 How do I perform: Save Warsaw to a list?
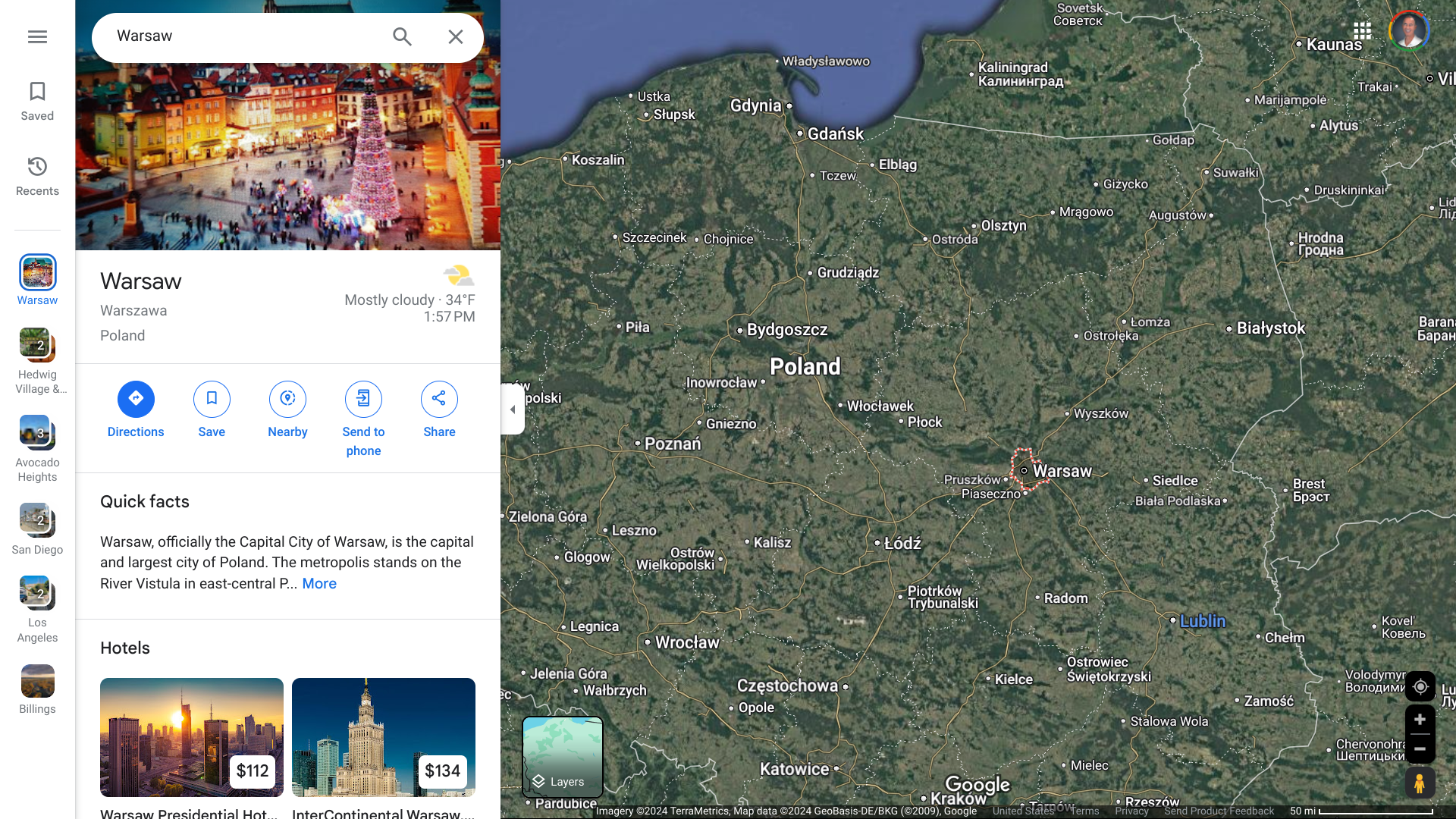(212, 400)
